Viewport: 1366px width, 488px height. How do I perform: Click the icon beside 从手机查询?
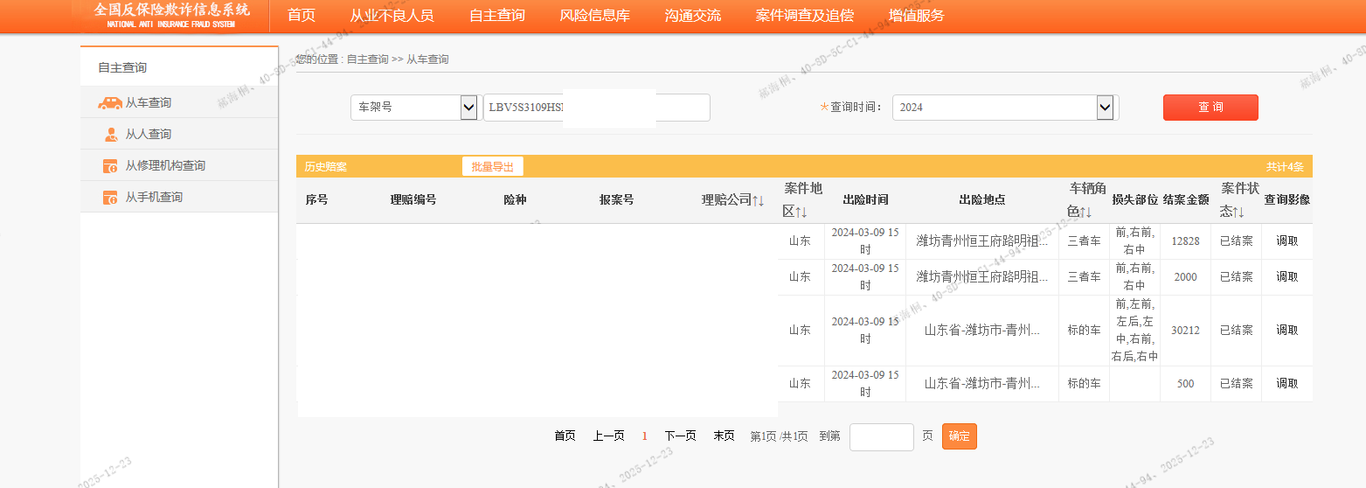[110, 198]
